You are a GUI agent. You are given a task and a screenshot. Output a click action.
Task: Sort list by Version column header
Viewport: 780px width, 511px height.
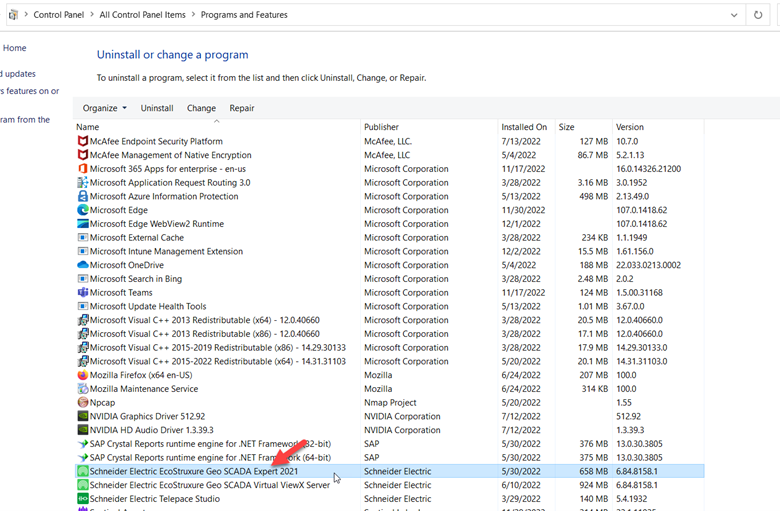[658, 127]
